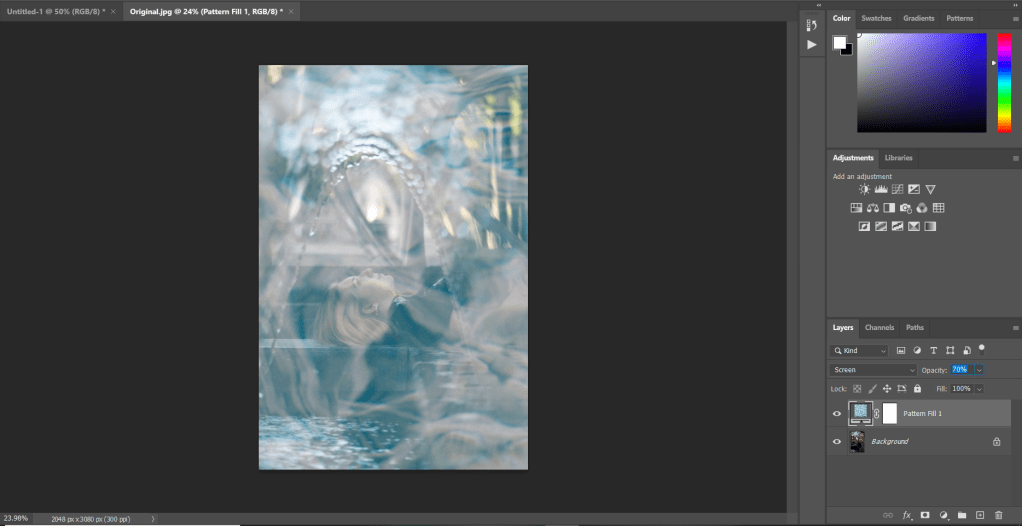Add a Photo Filter adjustment
The width and height of the screenshot is (1022, 526).
coord(905,208)
